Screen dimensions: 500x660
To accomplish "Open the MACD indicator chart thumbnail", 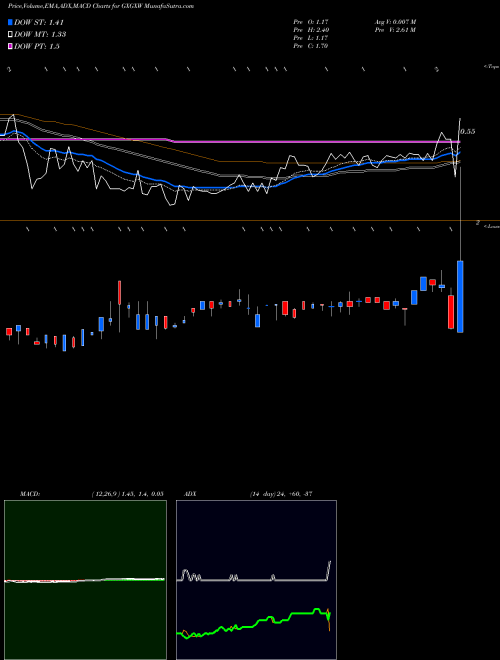I will tap(85, 580).
